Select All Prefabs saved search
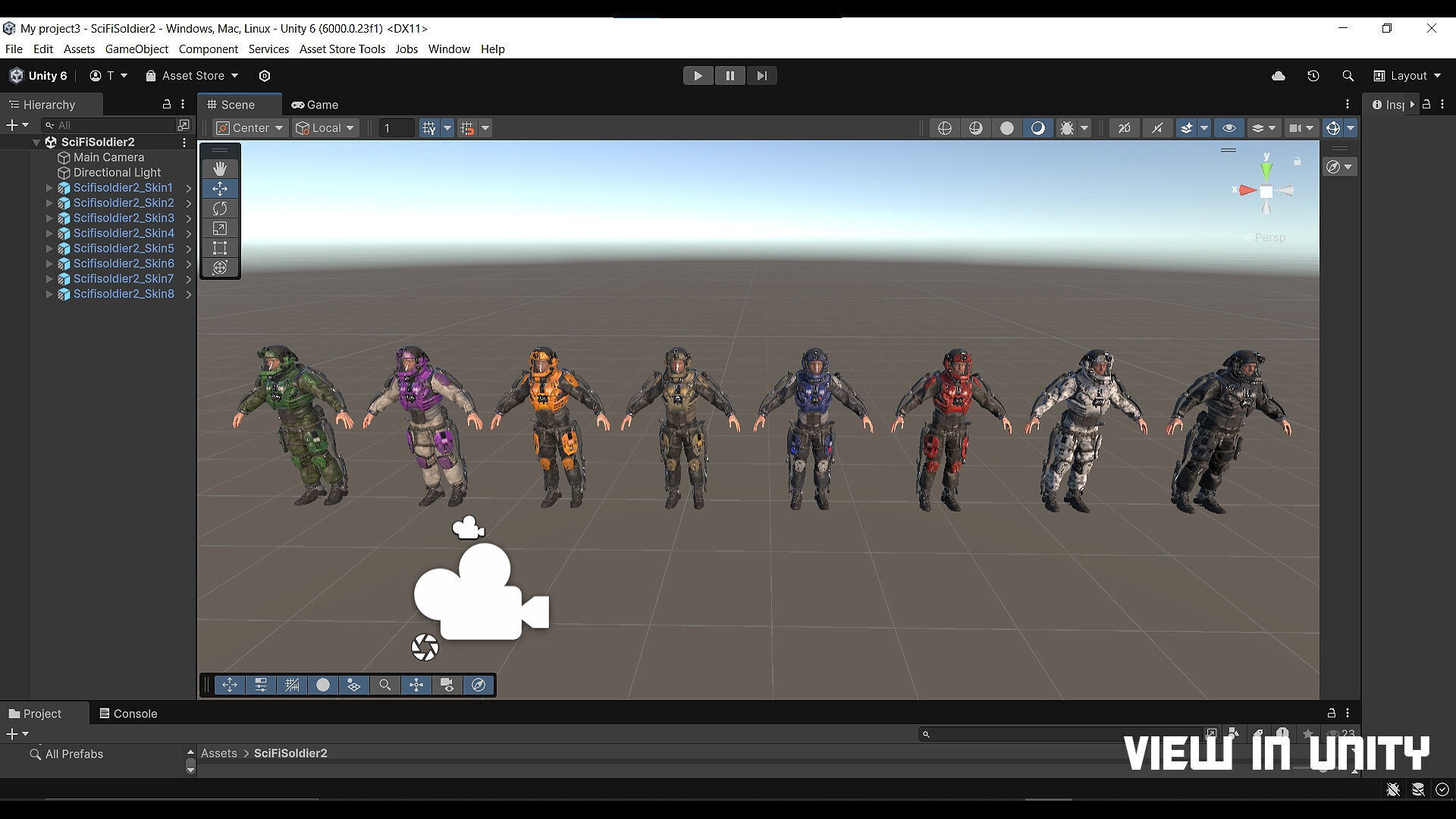The width and height of the screenshot is (1456, 819). (x=74, y=754)
